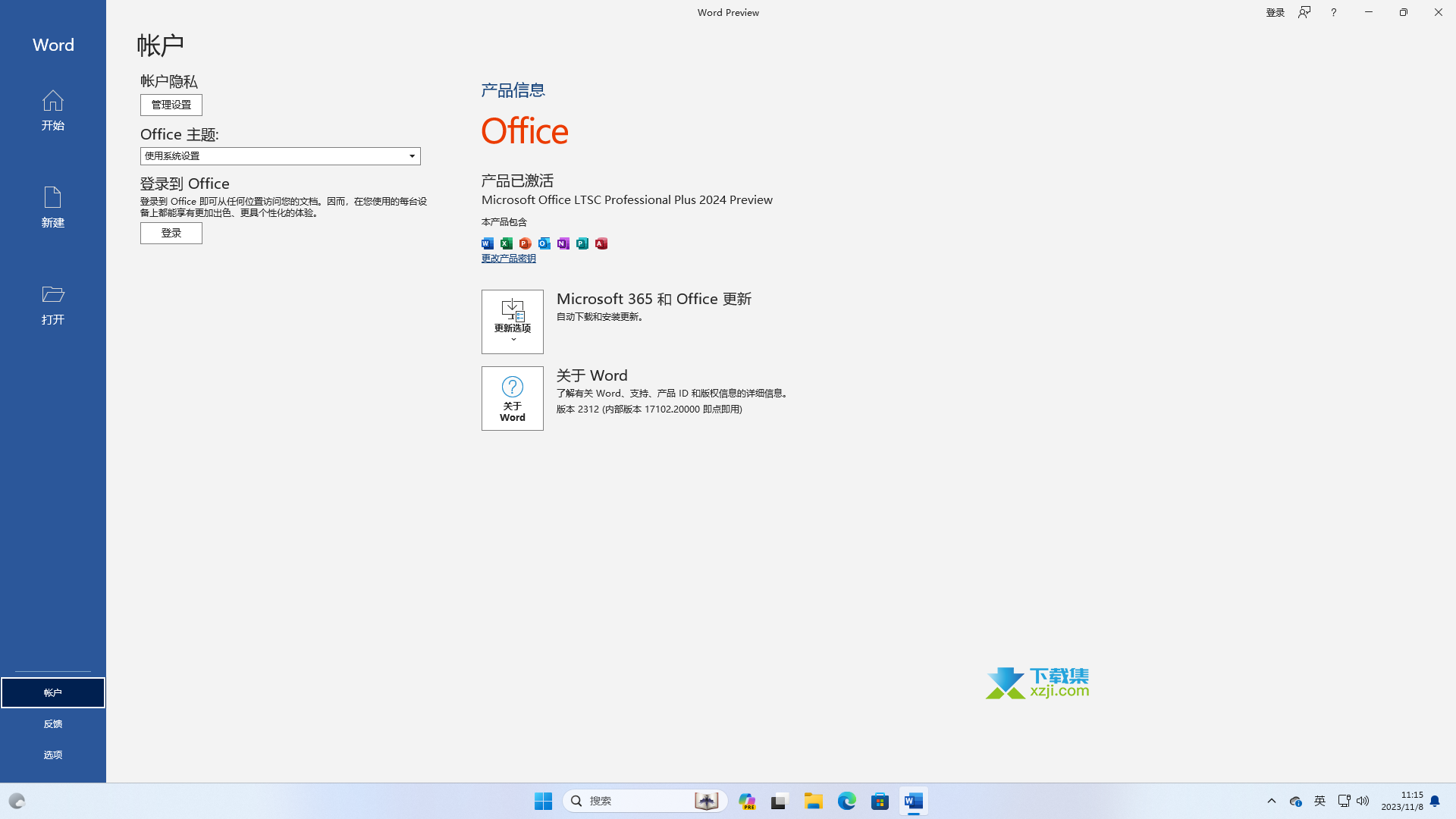1456x819 pixels.
Task: Click the 版本 2312 version text
Action: [649, 409]
